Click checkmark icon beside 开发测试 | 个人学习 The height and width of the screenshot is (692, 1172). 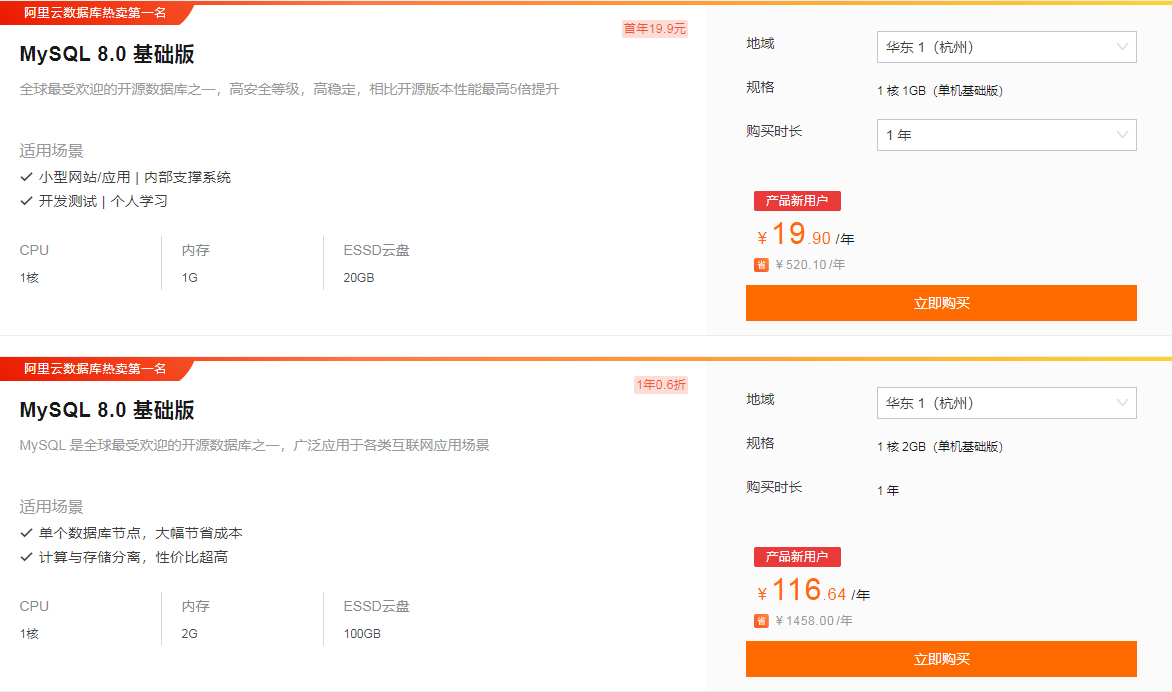click(26, 201)
